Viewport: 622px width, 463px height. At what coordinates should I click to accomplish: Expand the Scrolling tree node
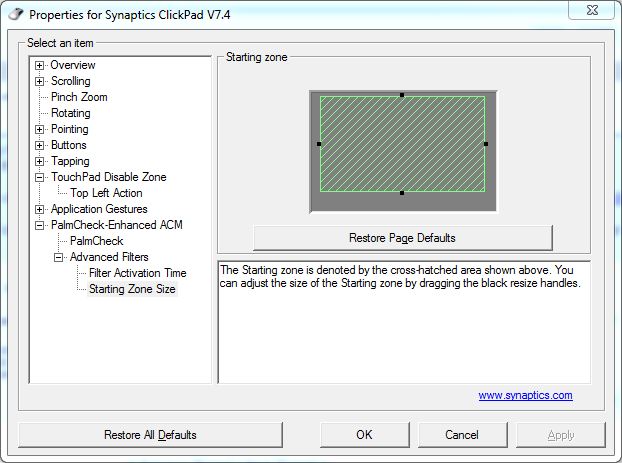click(x=39, y=81)
